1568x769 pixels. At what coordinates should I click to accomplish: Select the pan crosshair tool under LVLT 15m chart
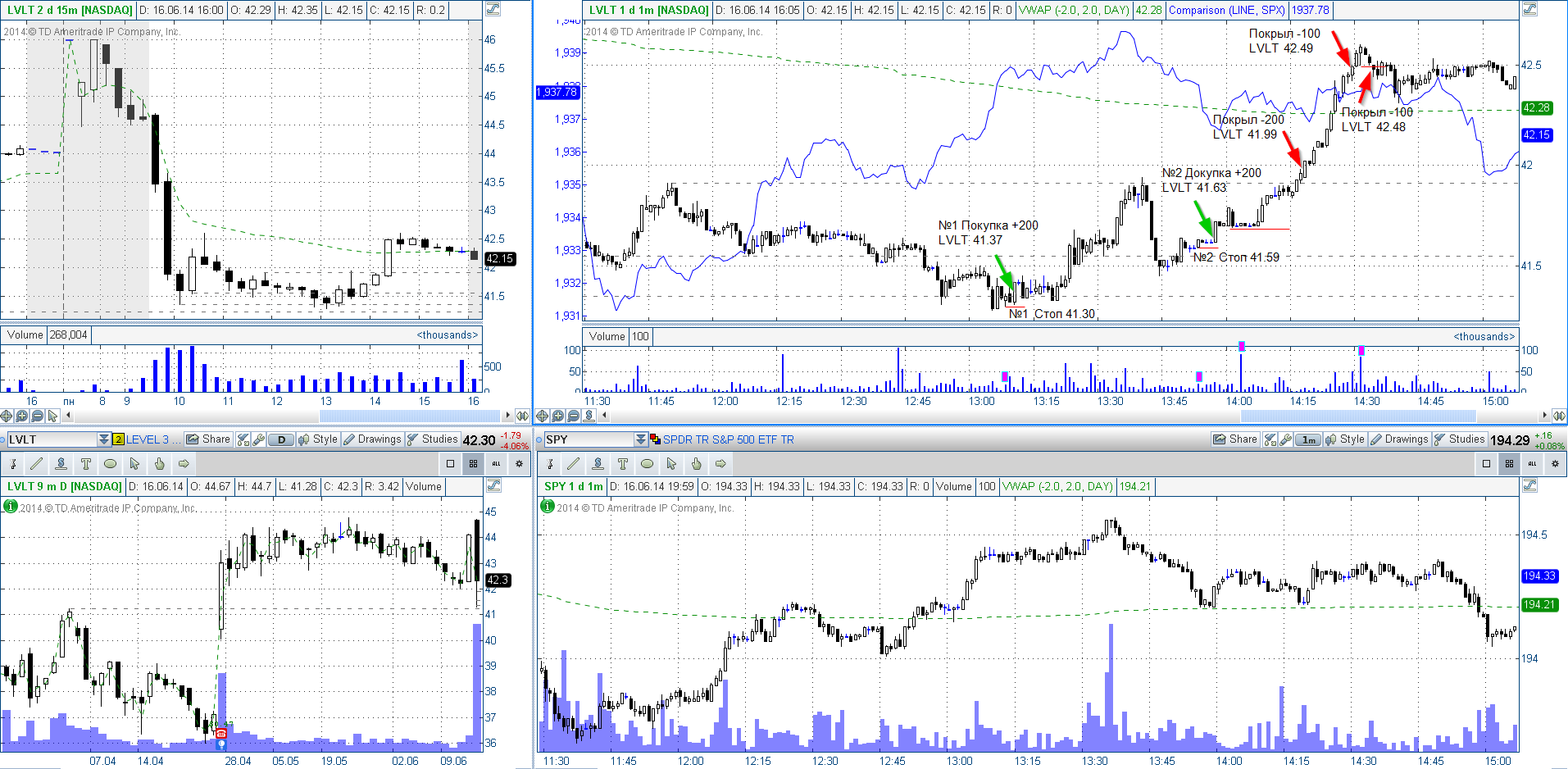click(x=7, y=416)
